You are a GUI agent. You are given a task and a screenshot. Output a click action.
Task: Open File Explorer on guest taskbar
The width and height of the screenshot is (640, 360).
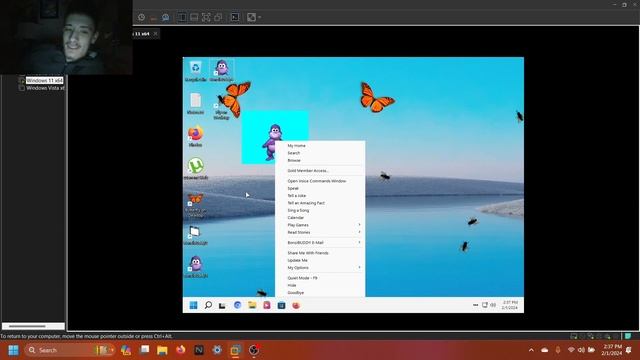point(252,305)
